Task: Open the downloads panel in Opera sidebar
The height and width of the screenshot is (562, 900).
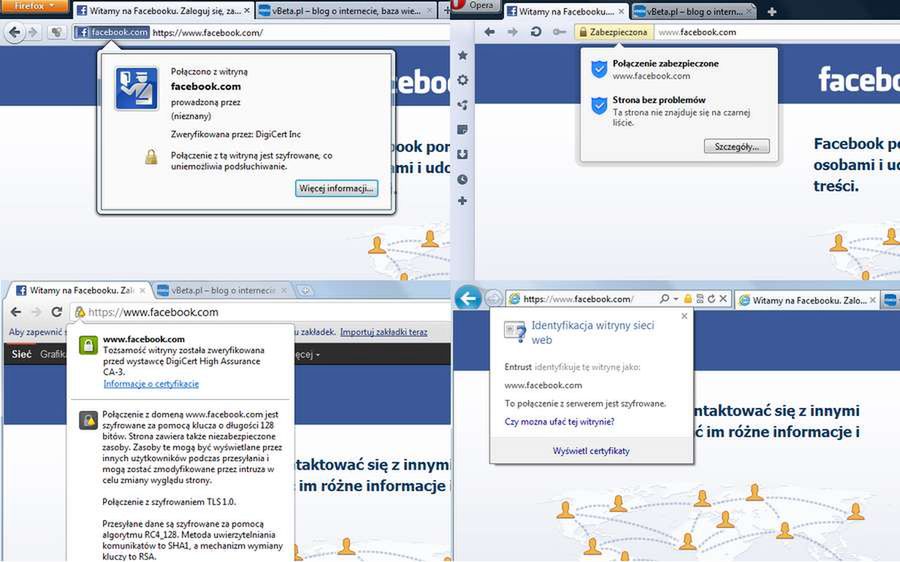Action: [x=463, y=154]
